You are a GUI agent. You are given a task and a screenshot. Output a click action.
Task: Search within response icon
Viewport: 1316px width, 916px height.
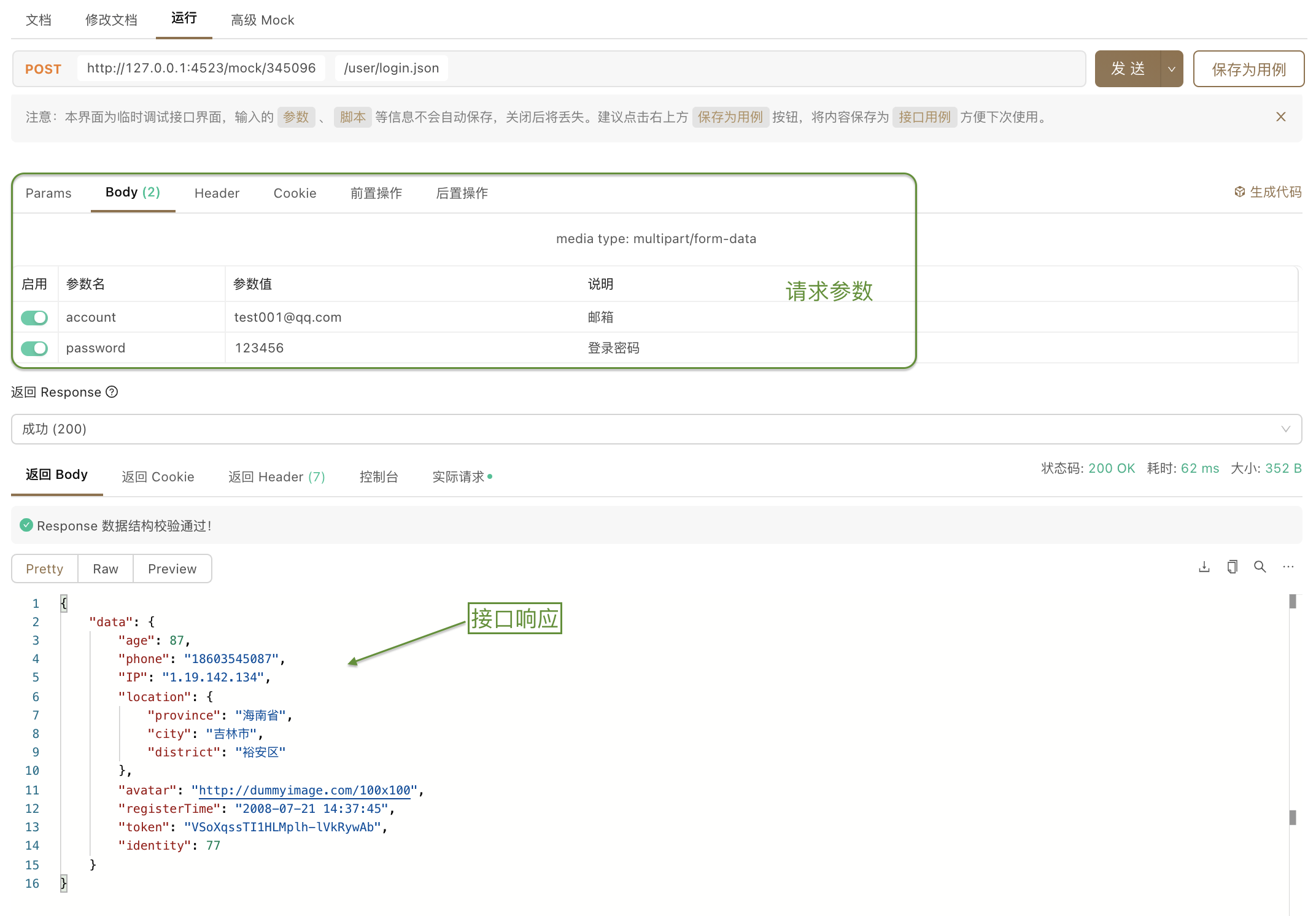tap(1260, 567)
